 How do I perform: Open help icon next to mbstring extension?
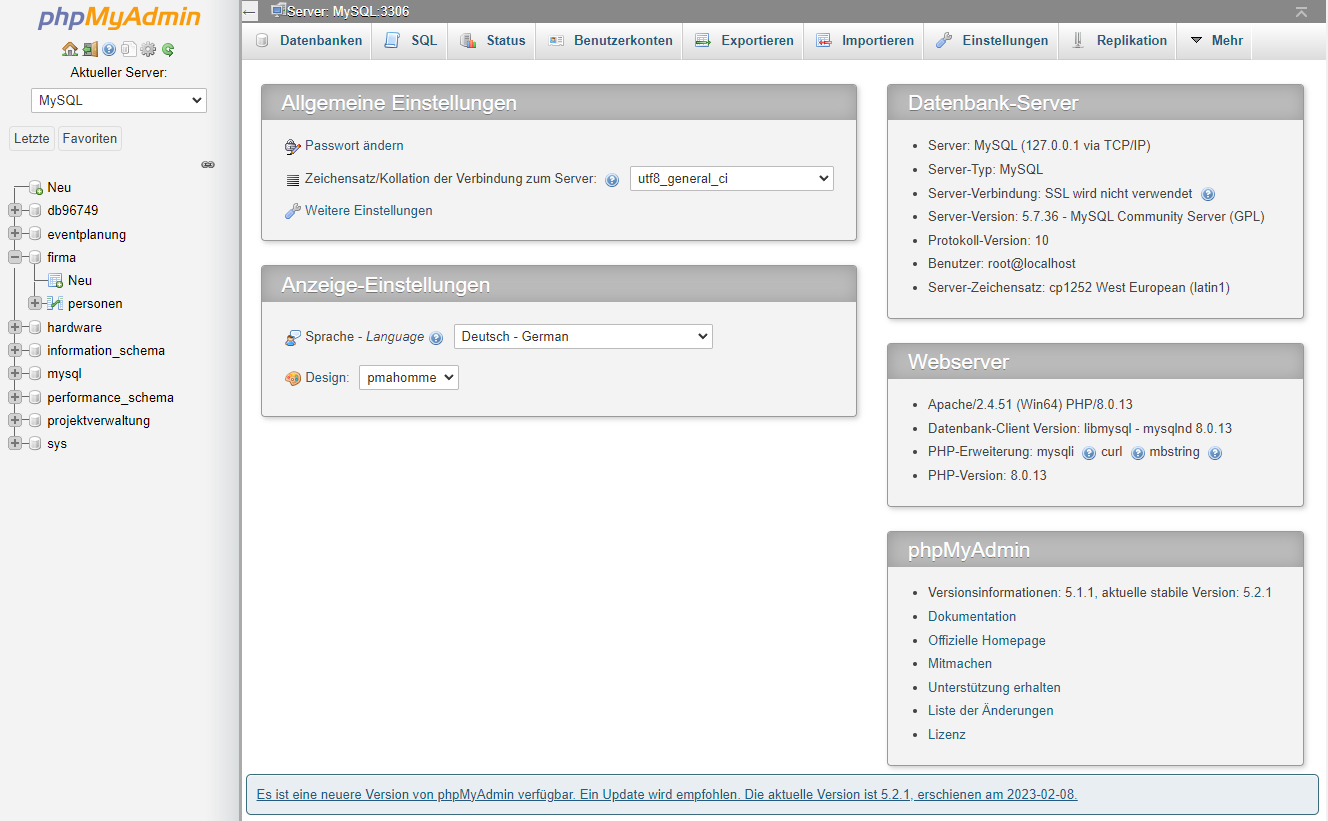tap(1215, 452)
